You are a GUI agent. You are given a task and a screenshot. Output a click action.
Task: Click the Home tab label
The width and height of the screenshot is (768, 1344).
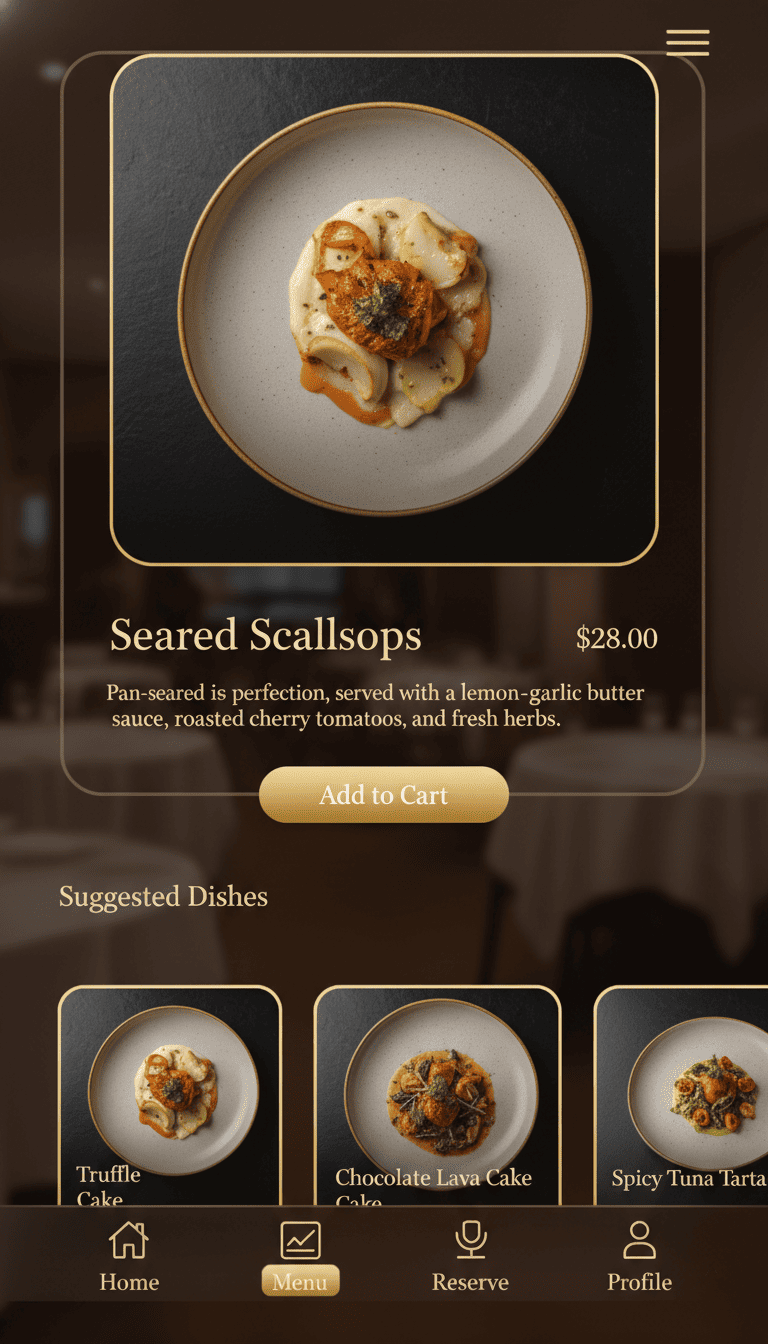pos(129,1282)
